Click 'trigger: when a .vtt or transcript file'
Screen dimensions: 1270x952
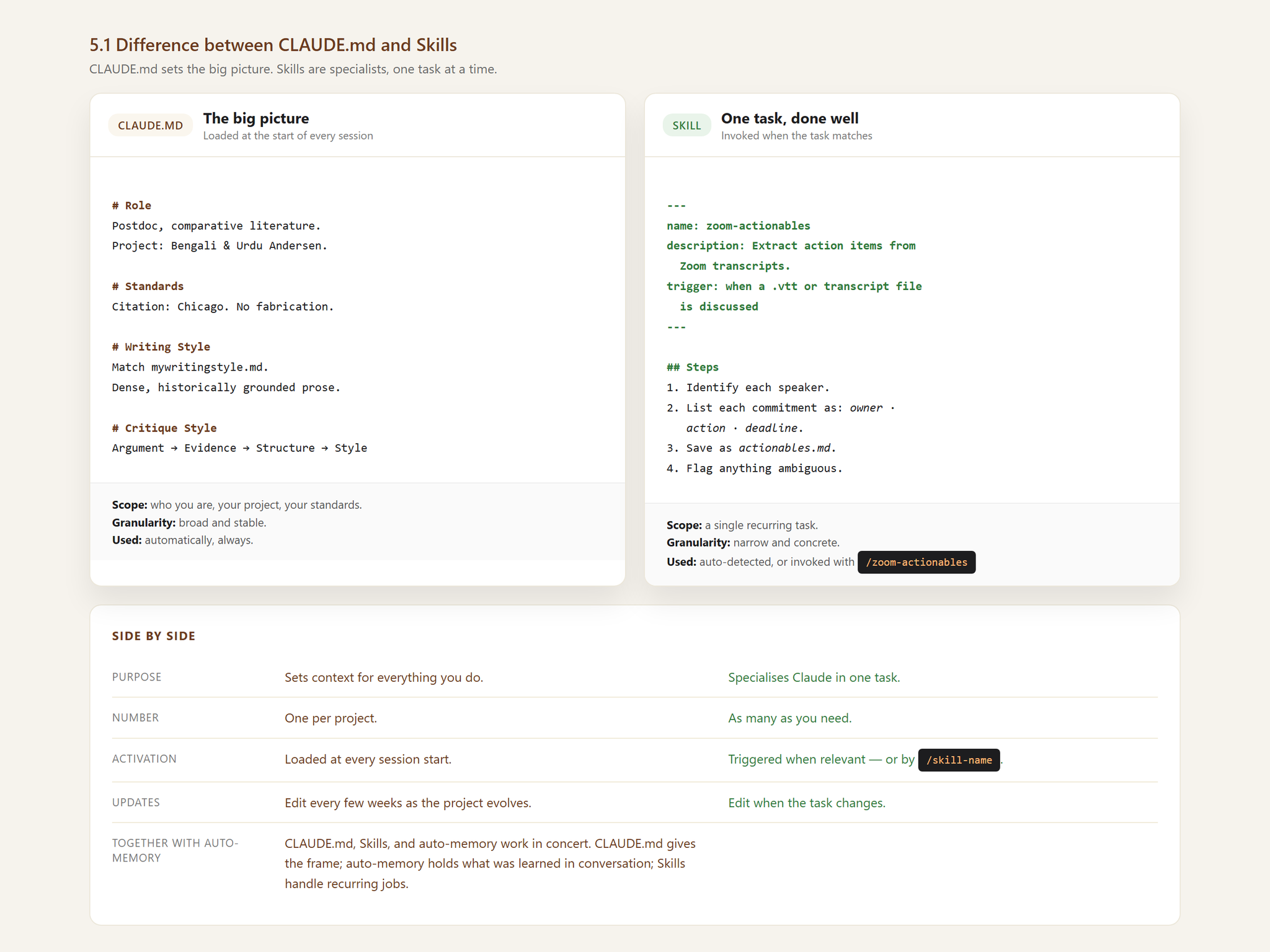[794, 286]
